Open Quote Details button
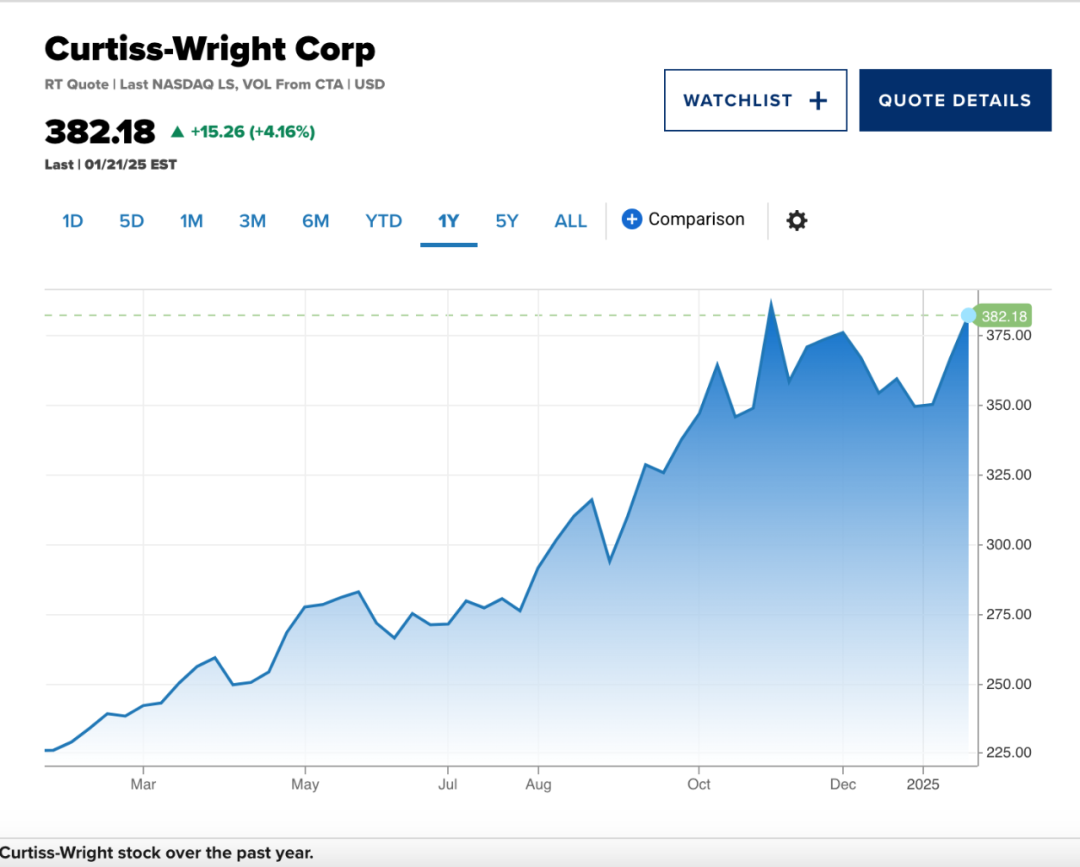This screenshot has width=1080, height=867. click(954, 100)
